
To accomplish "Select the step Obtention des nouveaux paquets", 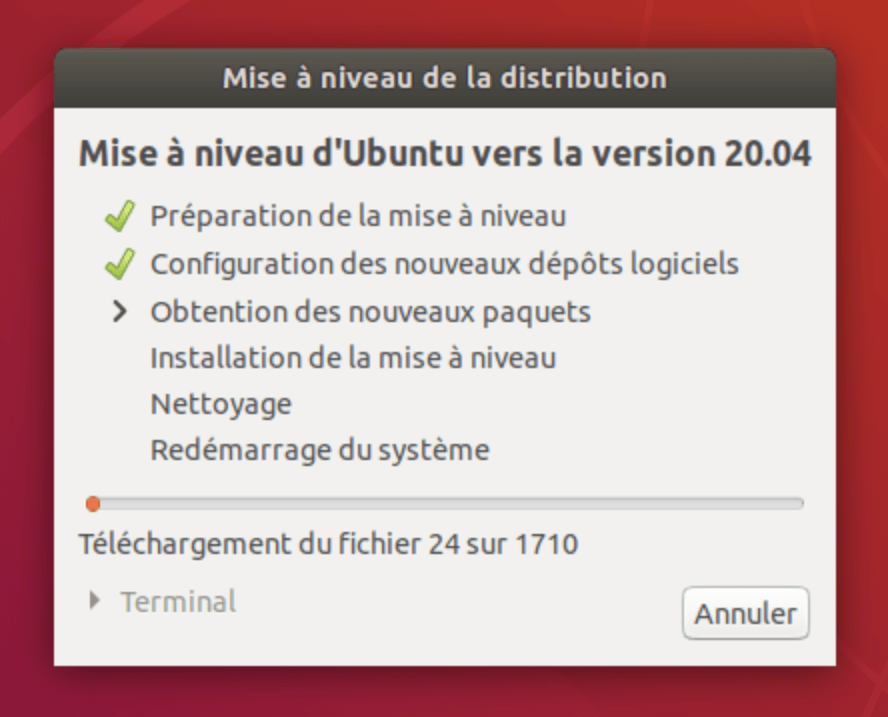I will pyautogui.click(x=370, y=312).
